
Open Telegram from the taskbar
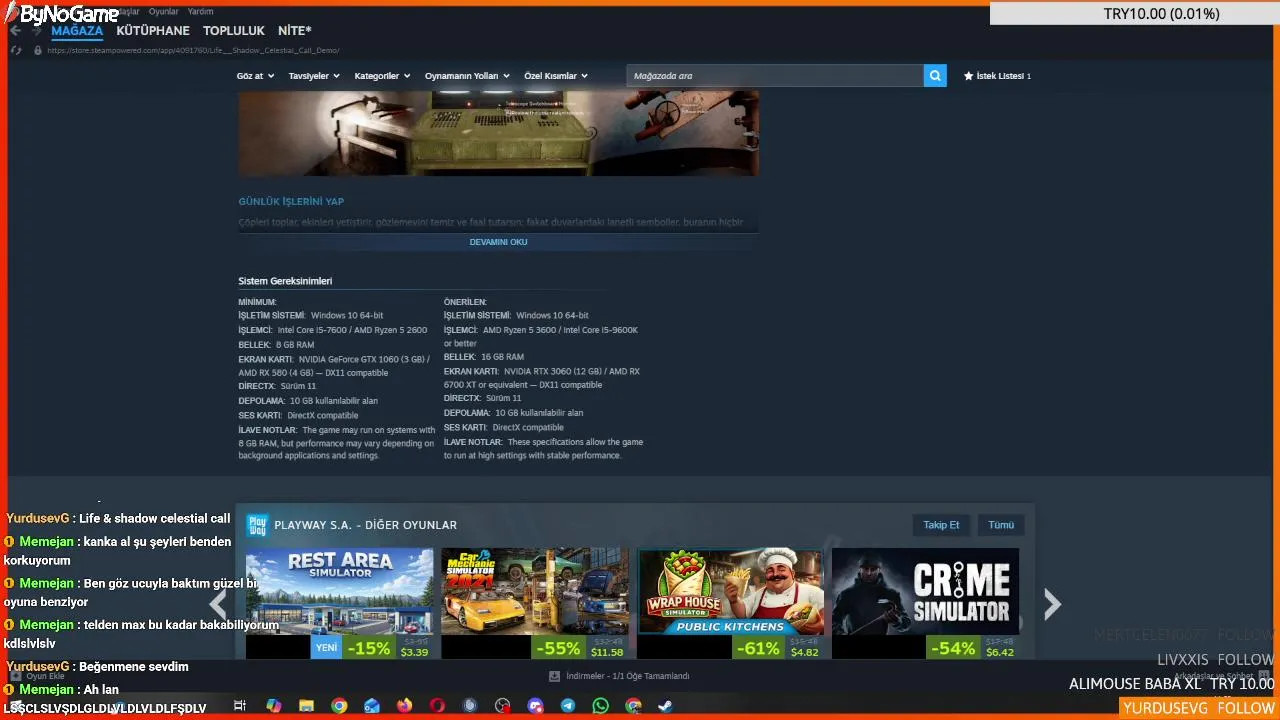pyautogui.click(x=568, y=706)
